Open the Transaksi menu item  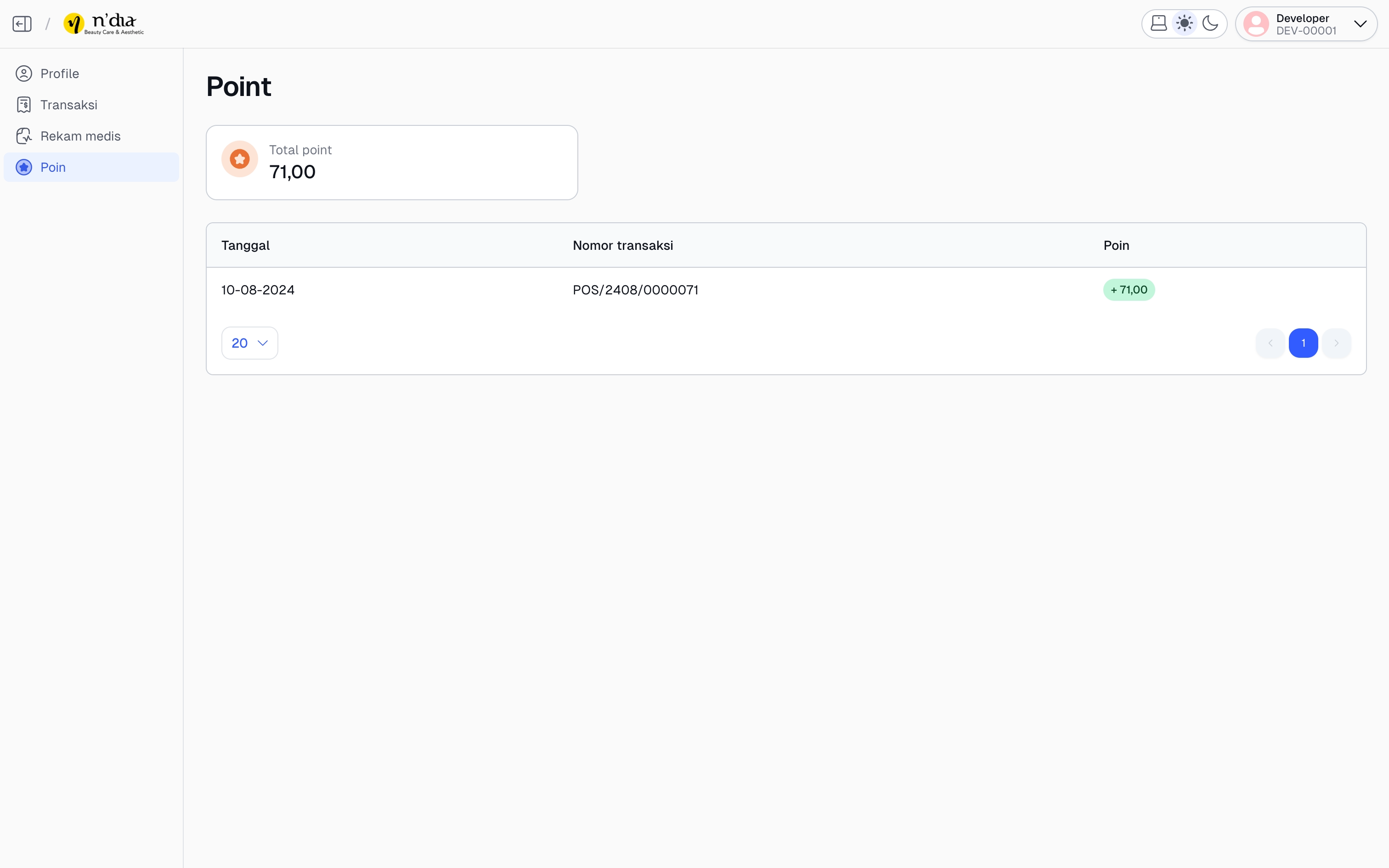click(91, 105)
